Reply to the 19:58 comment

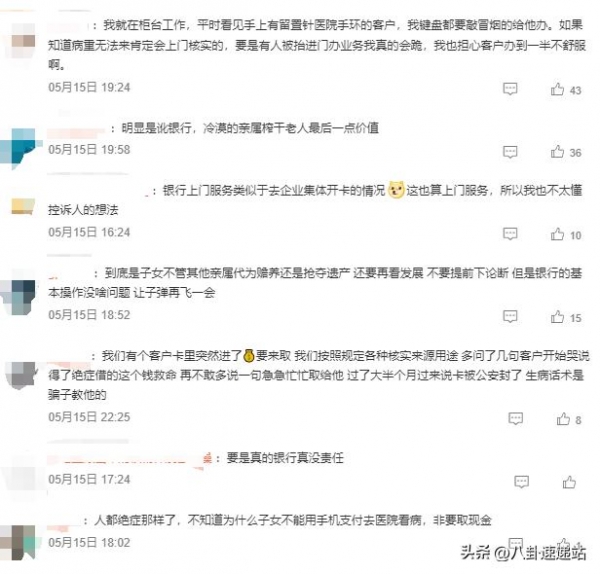510,152
